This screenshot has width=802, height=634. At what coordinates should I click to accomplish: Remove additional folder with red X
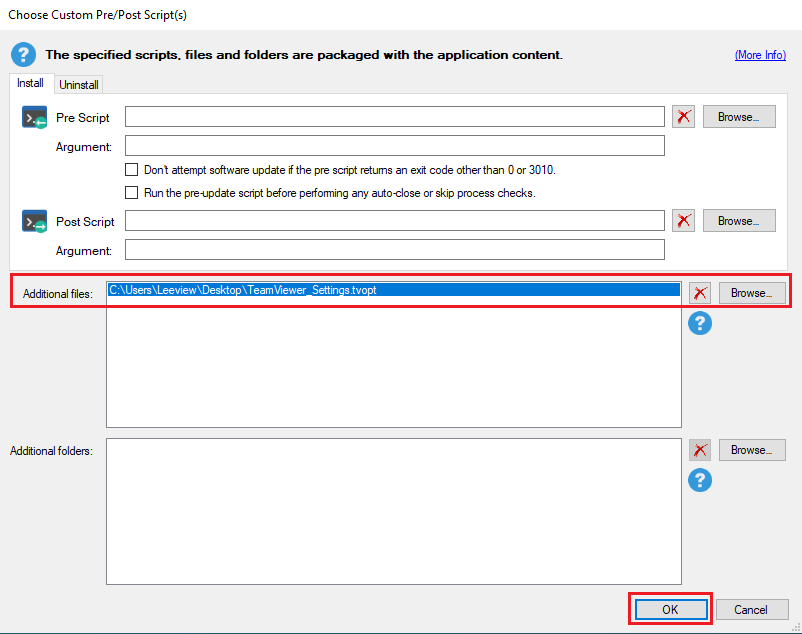pos(700,450)
